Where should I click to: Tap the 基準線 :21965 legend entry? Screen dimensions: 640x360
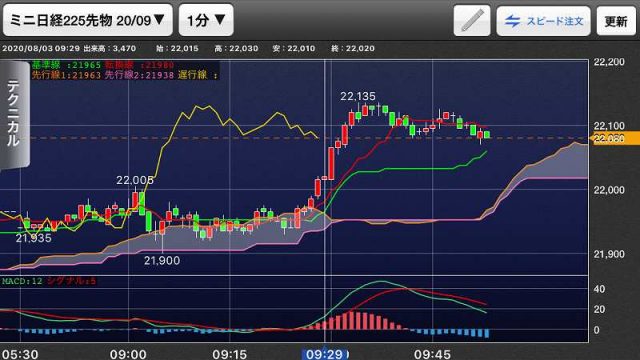pyautogui.click(x=66, y=65)
